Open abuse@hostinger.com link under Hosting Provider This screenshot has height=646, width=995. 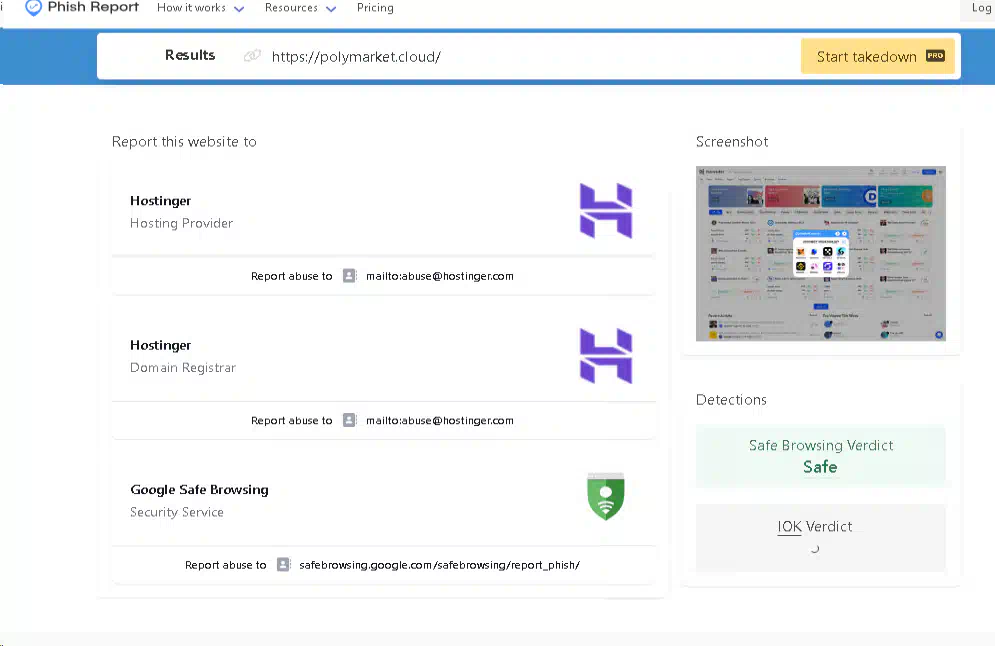click(440, 276)
